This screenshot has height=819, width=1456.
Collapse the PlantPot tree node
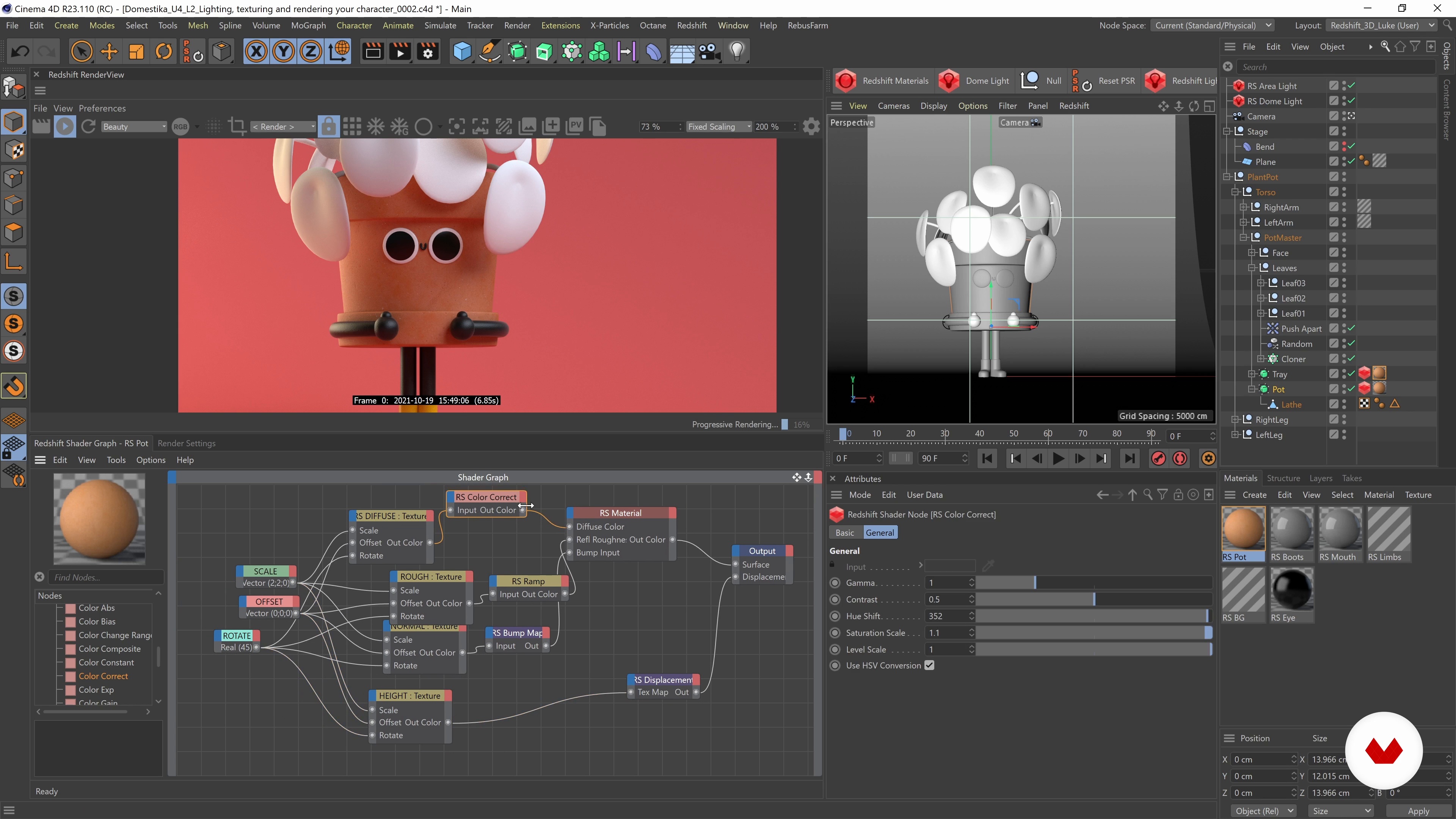click(1227, 177)
